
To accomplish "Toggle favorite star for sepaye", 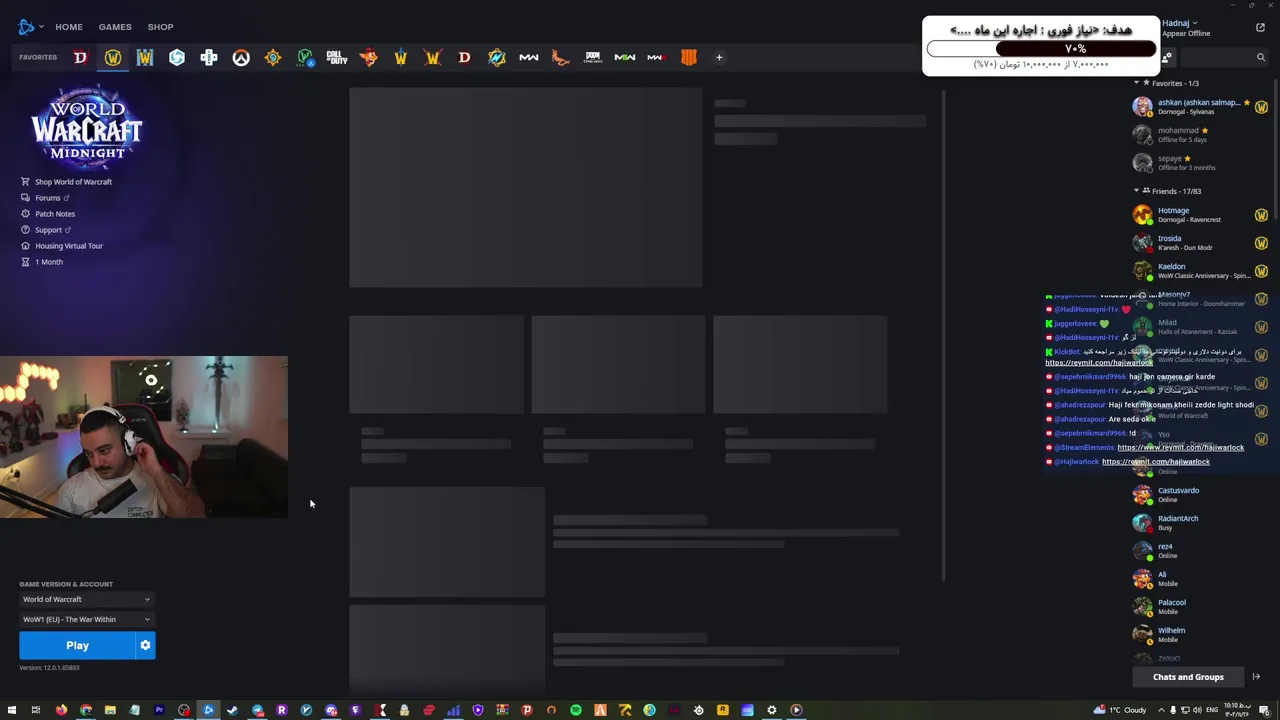I will pyautogui.click(x=1187, y=158).
